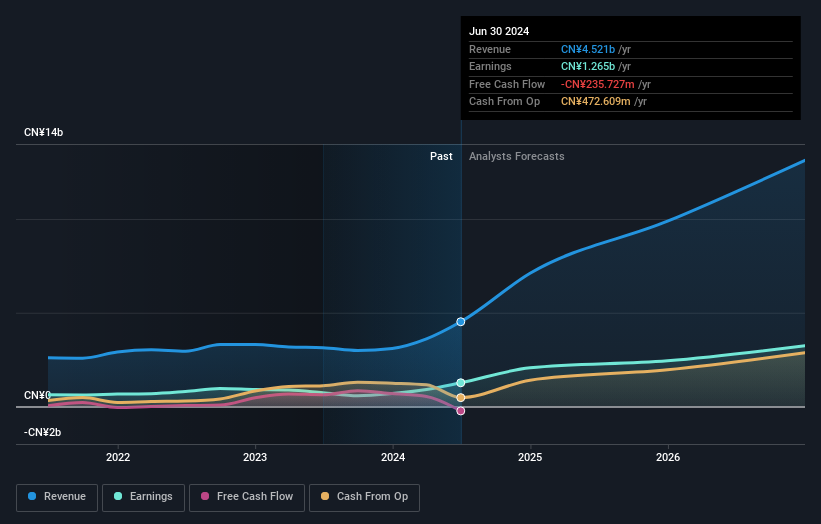Click the Past section label
The image size is (821, 524).
441,156
